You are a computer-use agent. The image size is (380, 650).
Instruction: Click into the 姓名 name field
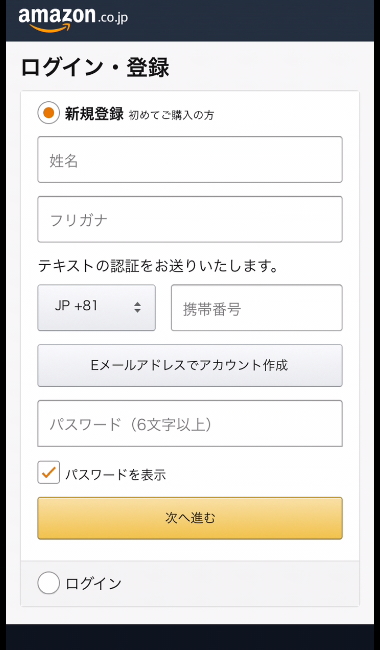pyautogui.click(x=190, y=160)
